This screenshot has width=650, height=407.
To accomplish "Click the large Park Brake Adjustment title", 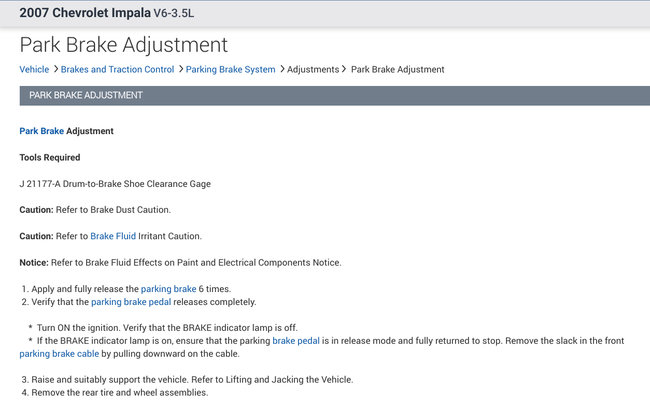I will tap(123, 45).
